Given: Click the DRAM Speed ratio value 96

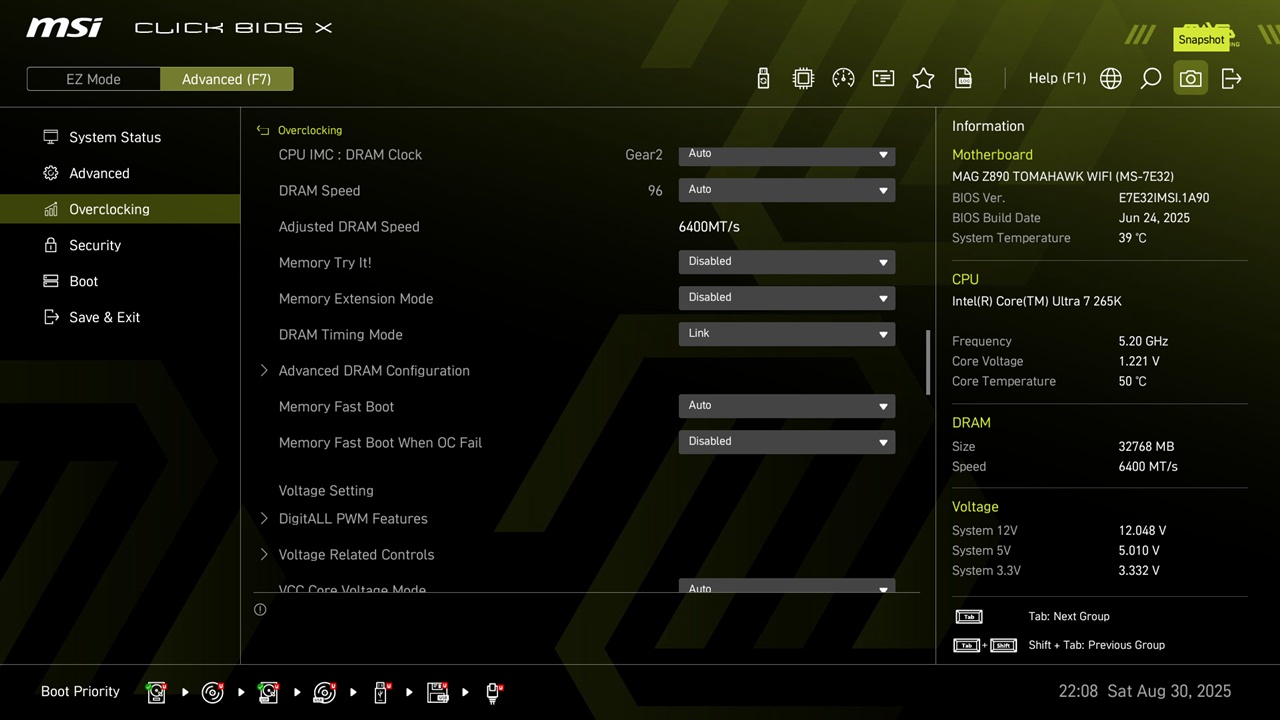Looking at the screenshot, I should [655, 190].
